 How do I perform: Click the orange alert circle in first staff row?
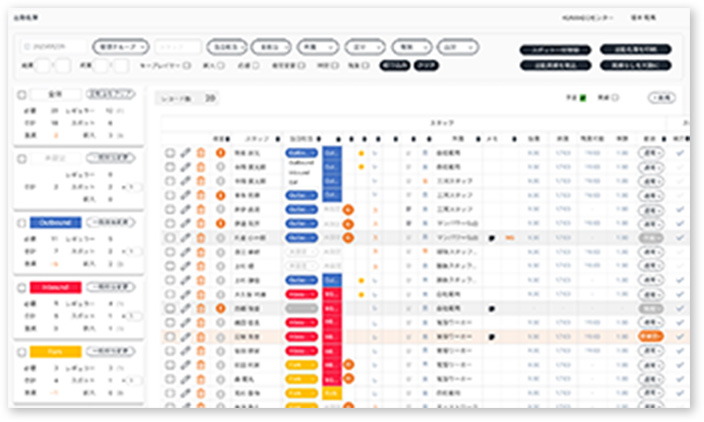pyautogui.click(x=221, y=153)
